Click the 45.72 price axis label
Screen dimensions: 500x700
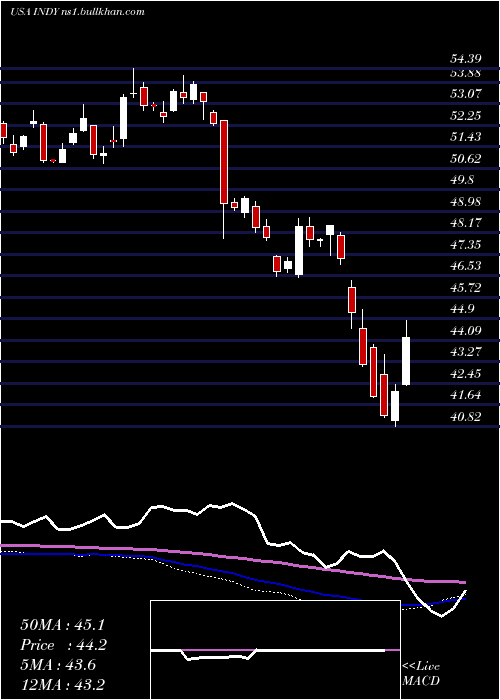pyautogui.click(x=465, y=288)
